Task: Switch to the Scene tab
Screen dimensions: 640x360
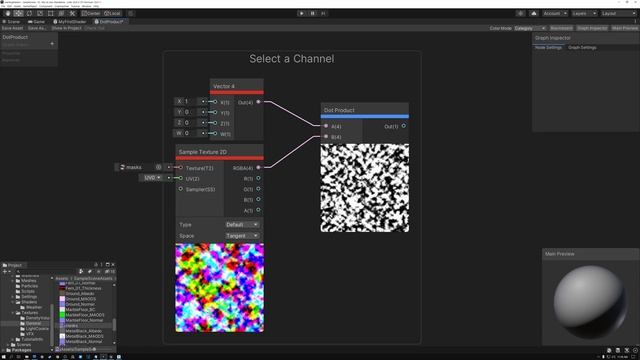Action: click(x=11, y=22)
